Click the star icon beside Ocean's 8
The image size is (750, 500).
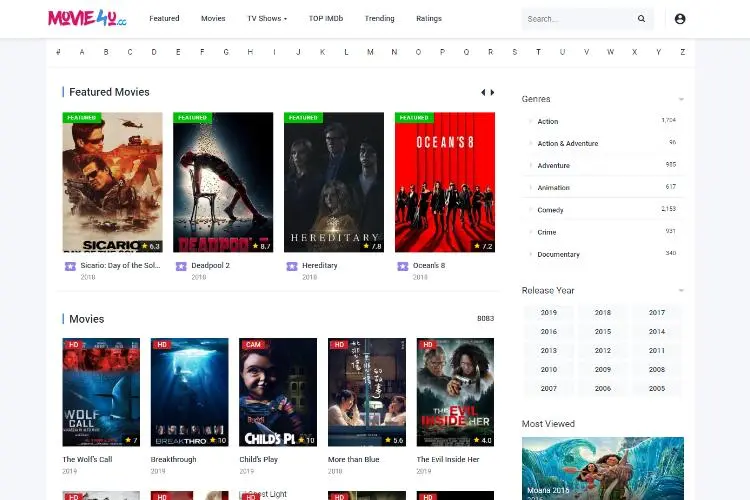point(403,266)
